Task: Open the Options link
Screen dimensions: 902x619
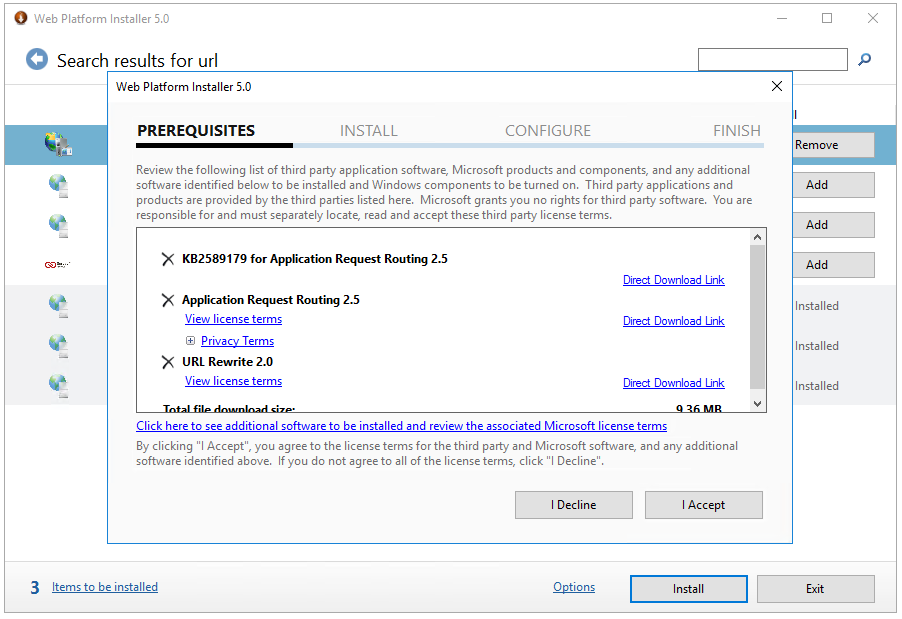Action: (x=574, y=587)
